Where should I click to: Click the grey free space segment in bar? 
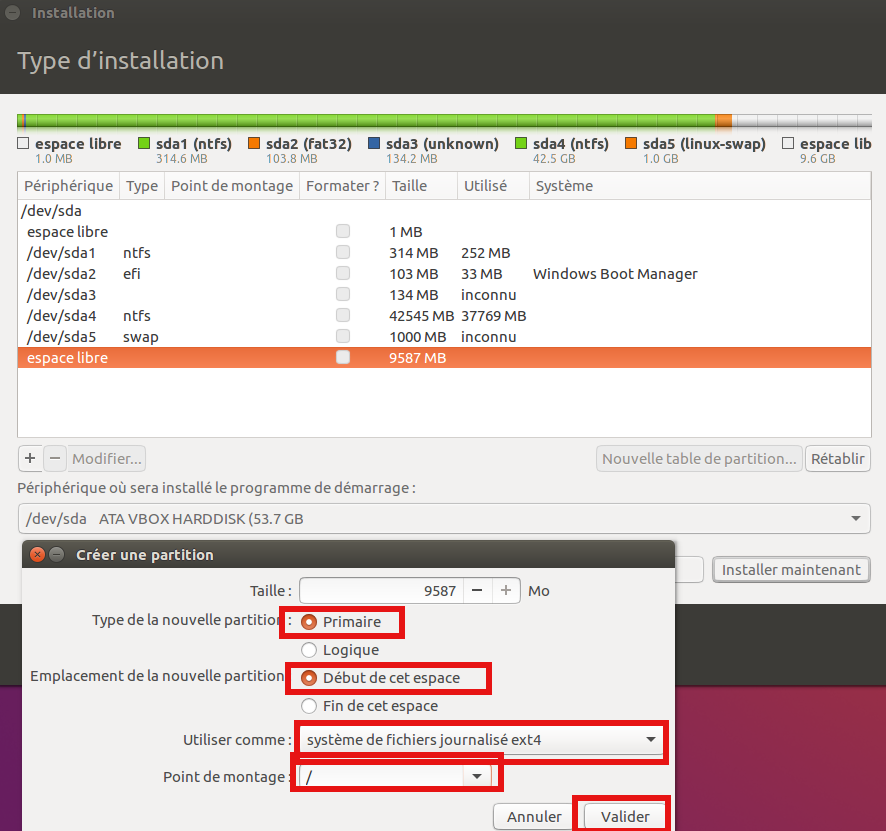click(x=802, y=121)
